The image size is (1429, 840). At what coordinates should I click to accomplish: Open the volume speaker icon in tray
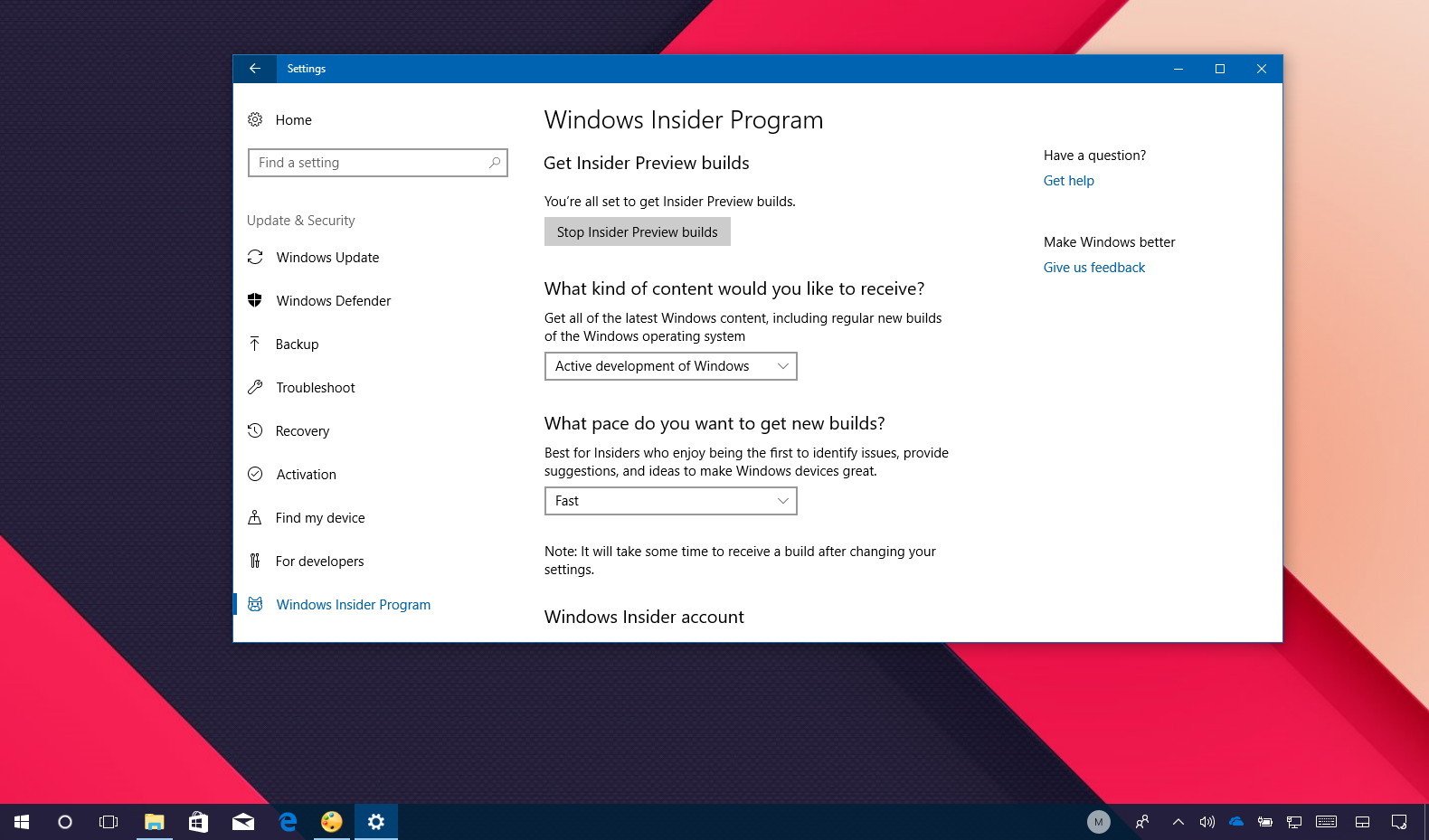(x=1207, y=822)
